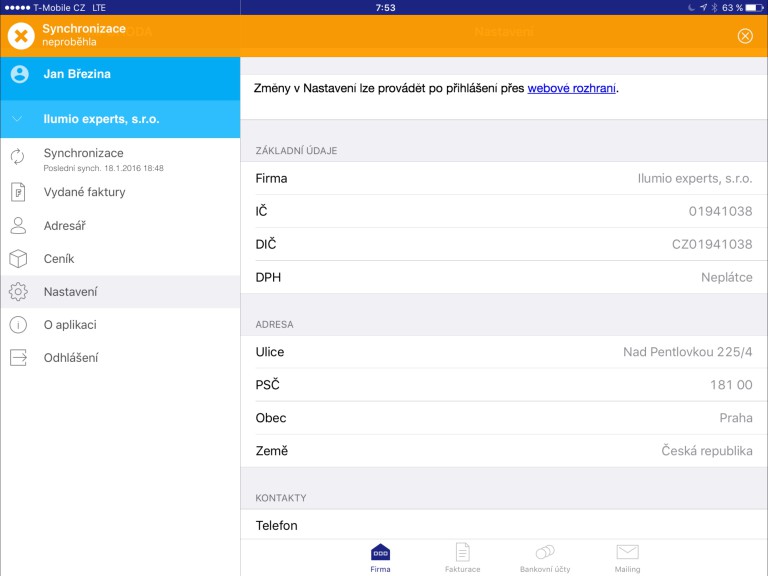768x576 pixels.
Task: Open Vydané faktury invoice list
Action: click(x=84, y=192)
